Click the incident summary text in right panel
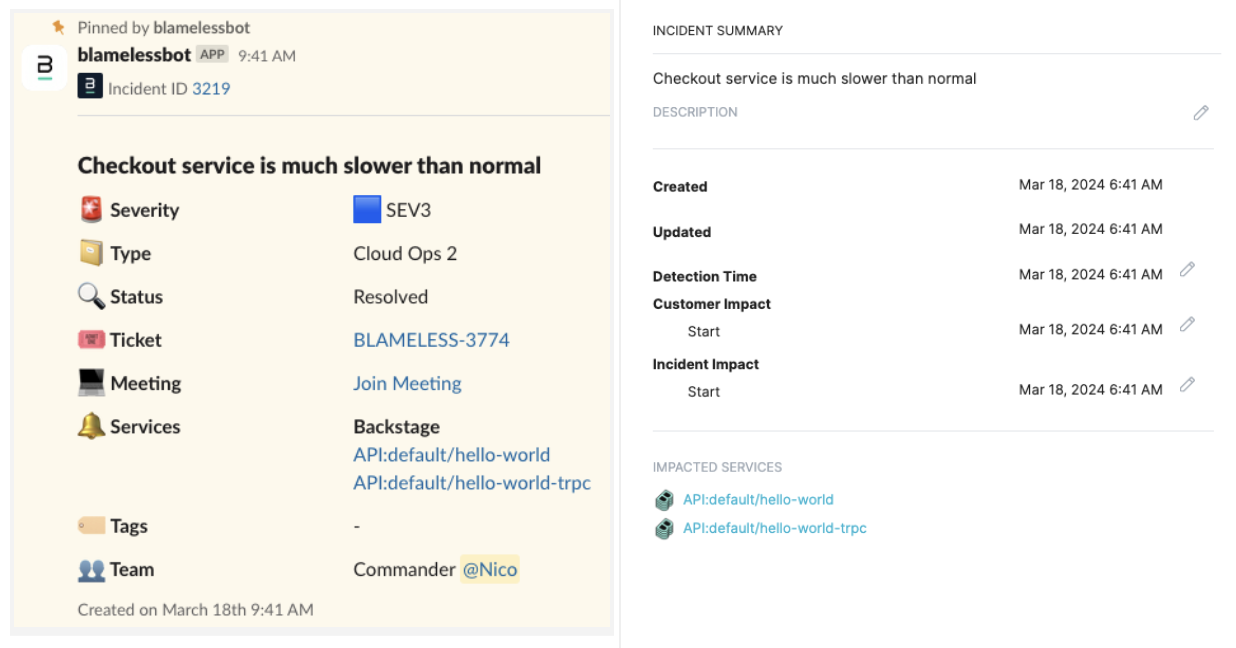 (x=815, y=78)
